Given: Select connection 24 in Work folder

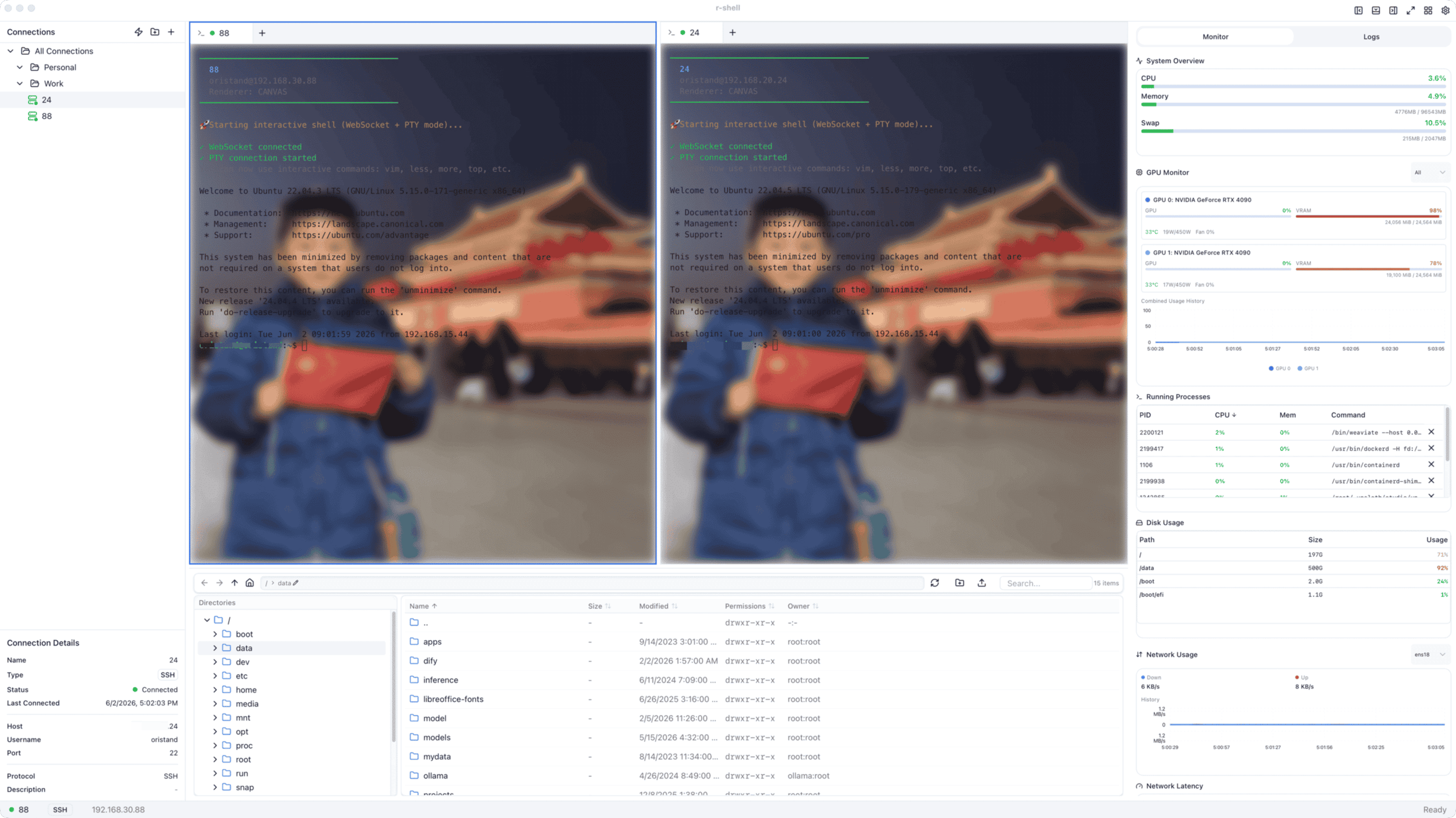Looking at the screenshot, I should (93, 100).
